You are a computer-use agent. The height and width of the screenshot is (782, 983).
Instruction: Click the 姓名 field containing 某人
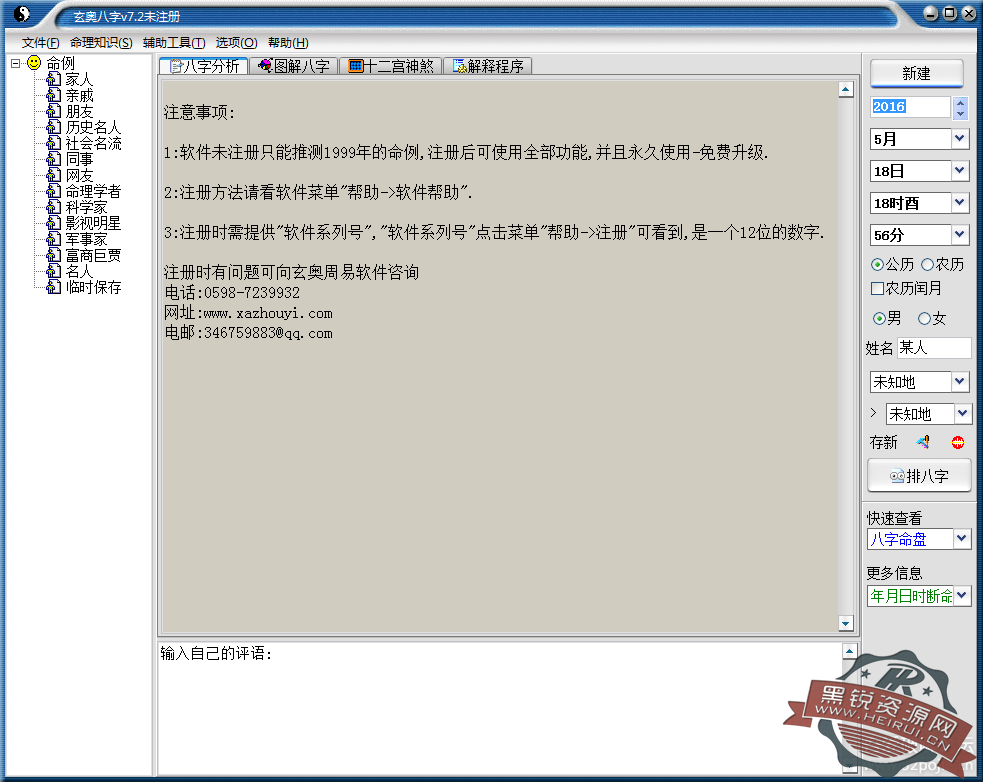(x=934, y=347)
